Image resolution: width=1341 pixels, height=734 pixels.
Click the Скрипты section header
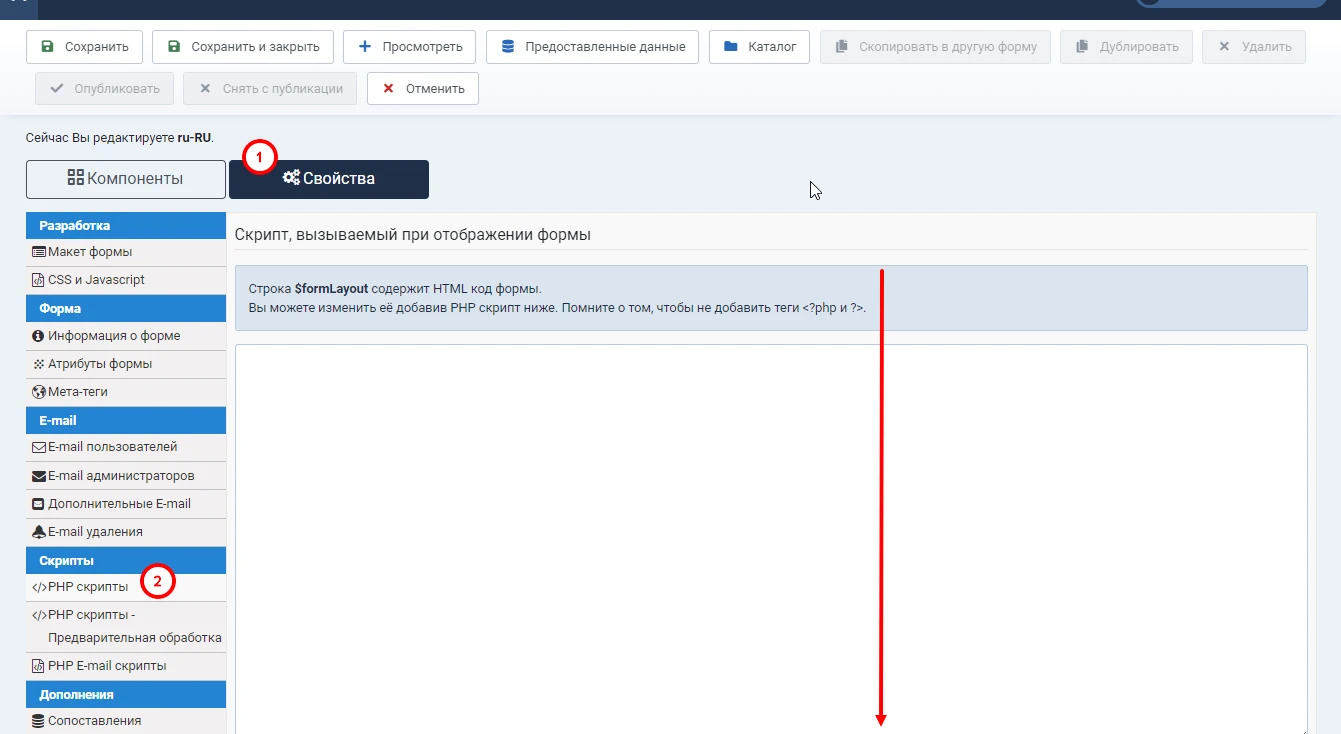[x=126, y=560]
